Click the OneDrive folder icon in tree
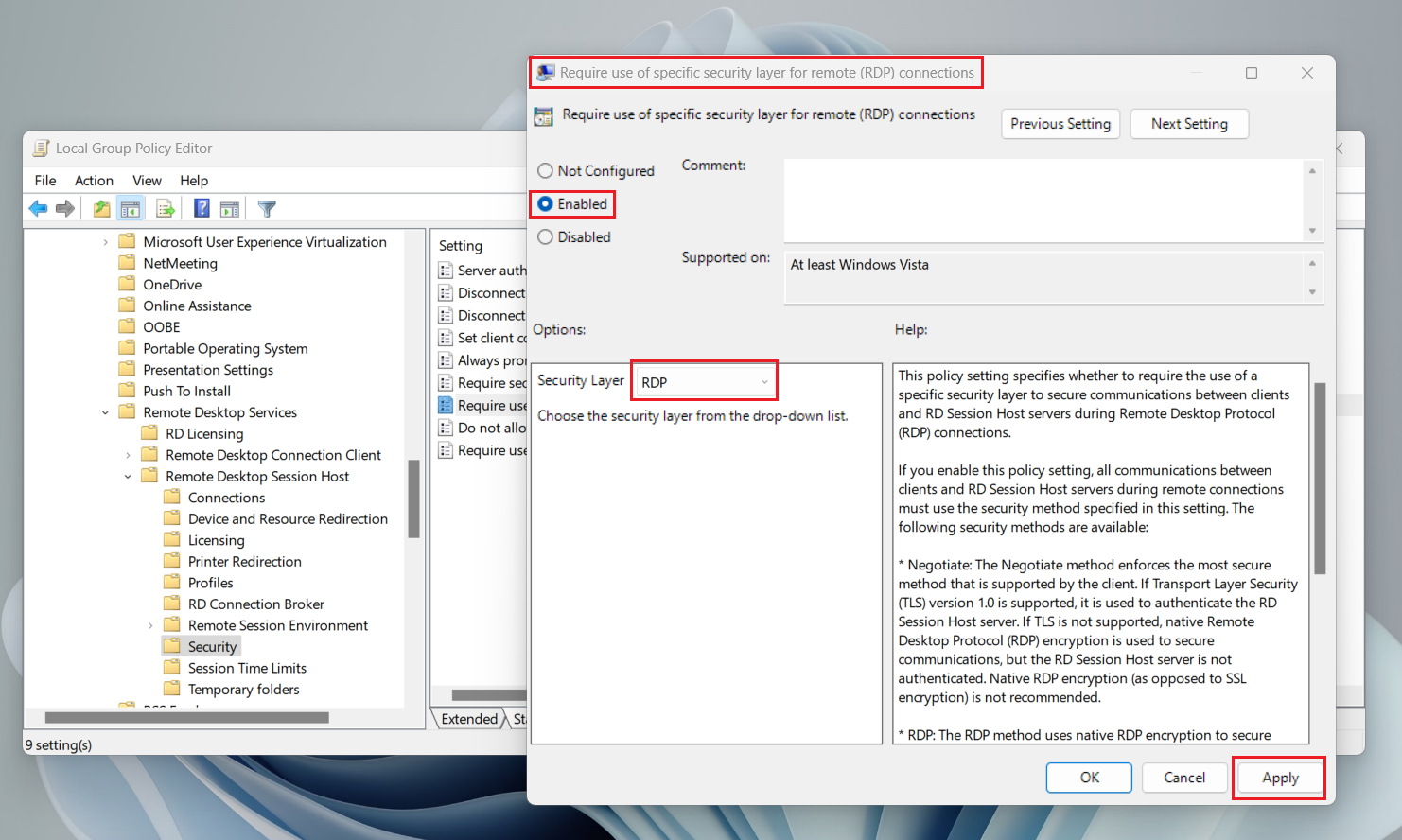Viewport: 1402px width, 840px height. [x=127, y=284]
